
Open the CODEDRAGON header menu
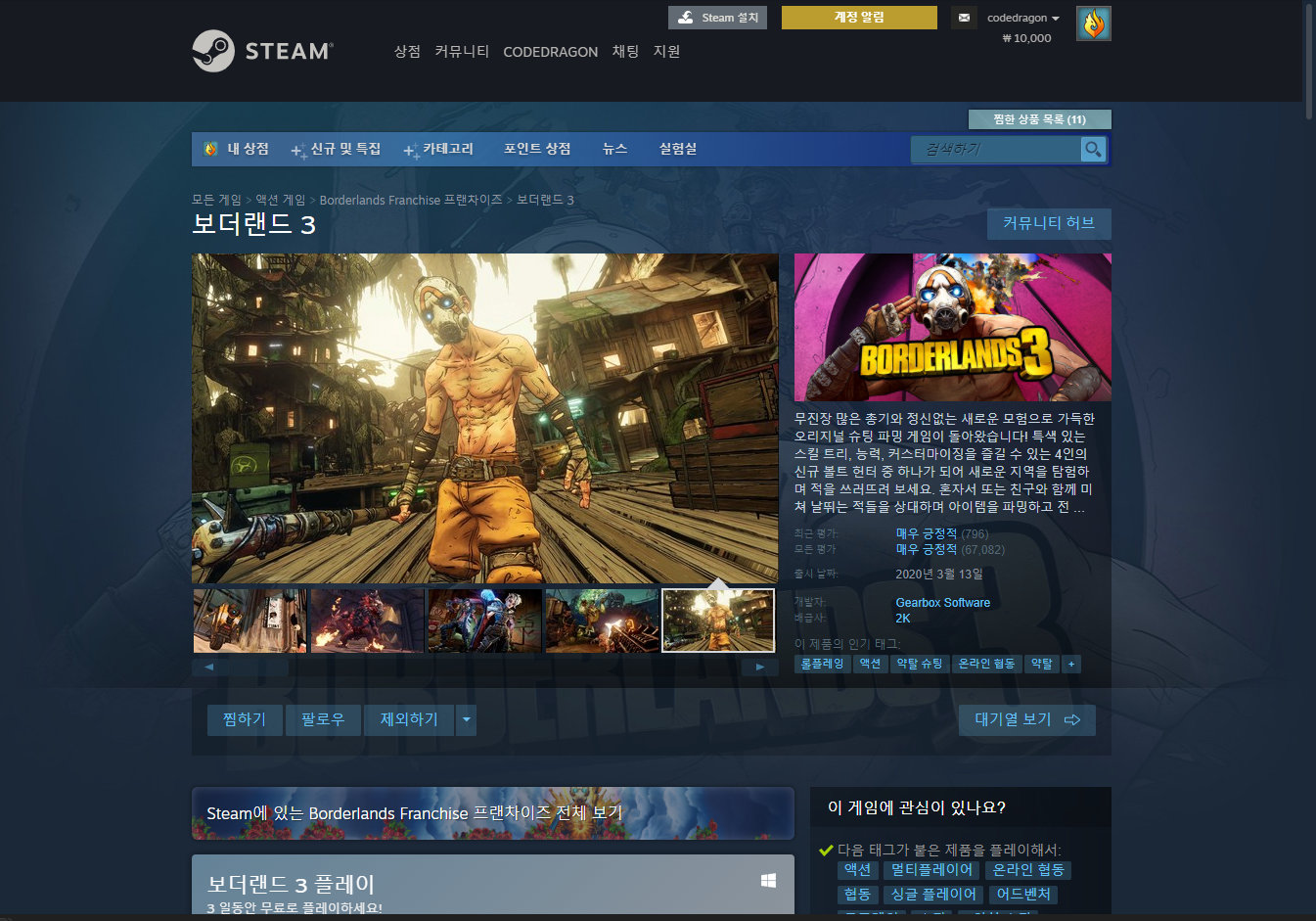coord(550,52)
